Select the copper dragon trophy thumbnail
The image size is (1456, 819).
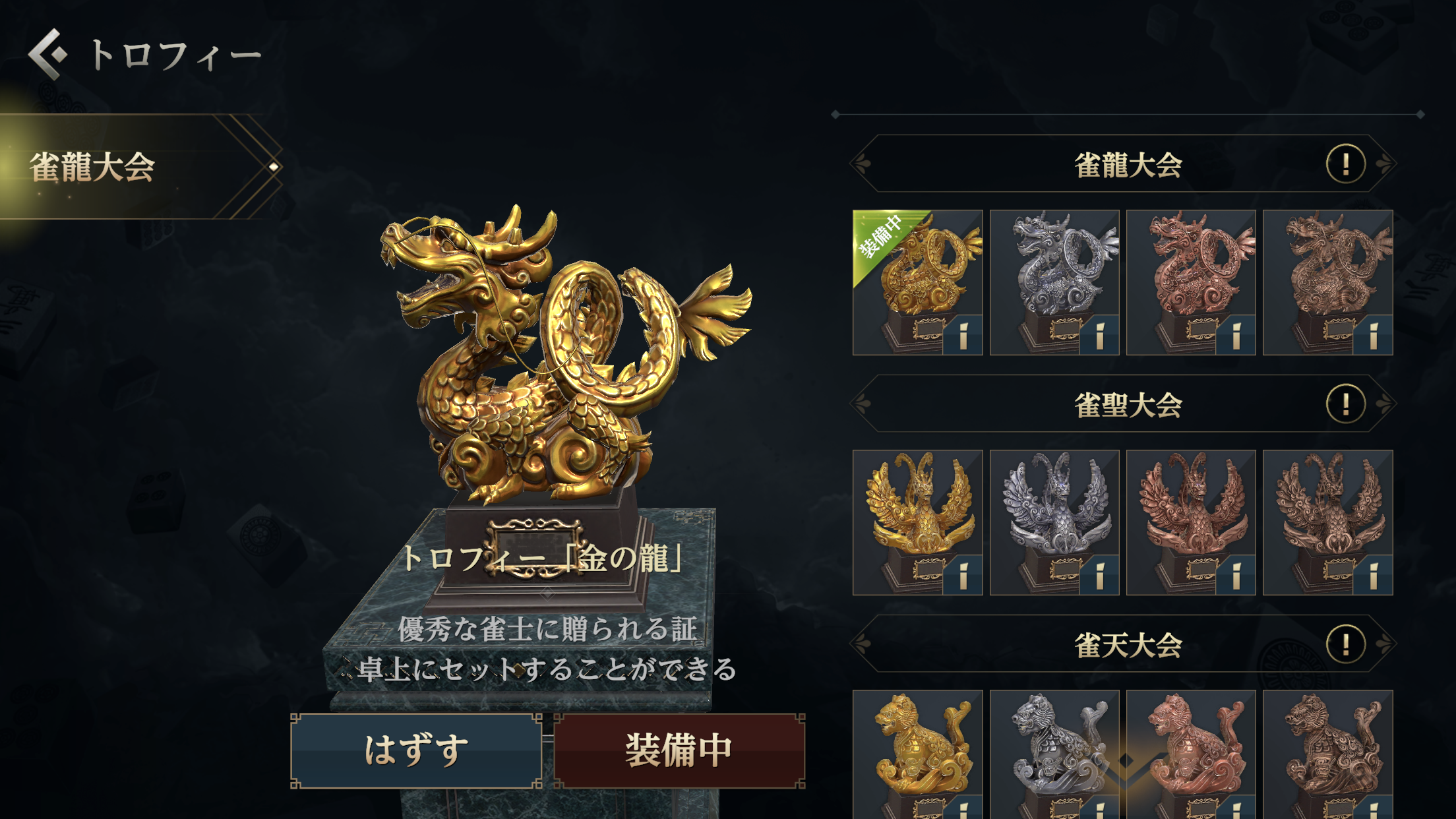coord(1191,282)
